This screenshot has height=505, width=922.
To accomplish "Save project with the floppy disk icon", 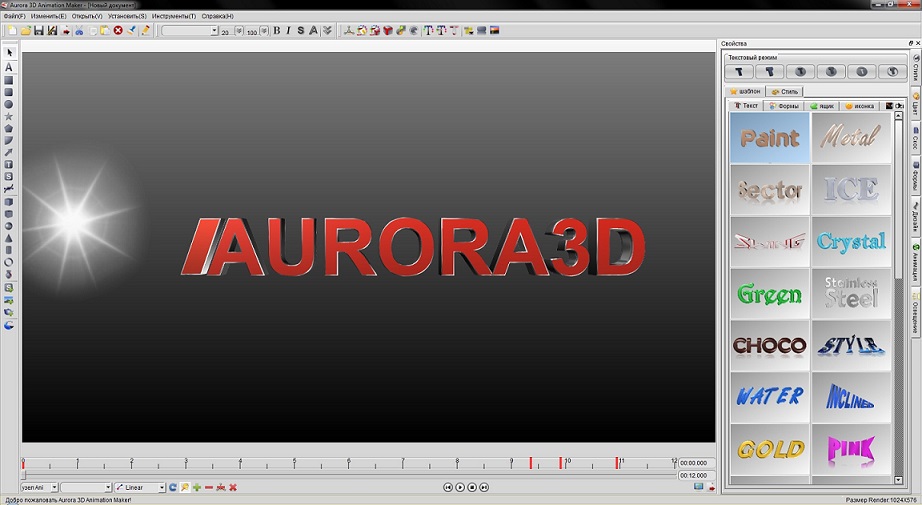I will (x=39, y=31).
